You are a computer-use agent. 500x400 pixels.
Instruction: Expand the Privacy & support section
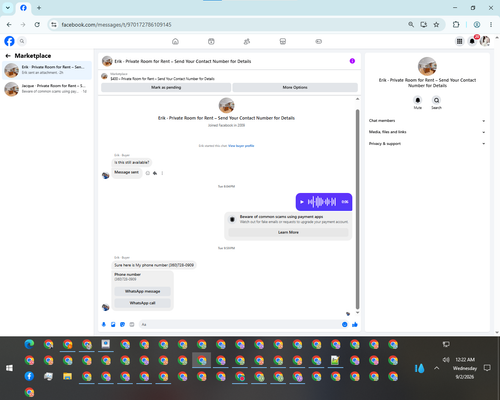pyautogui.click(x=427, y=144)
